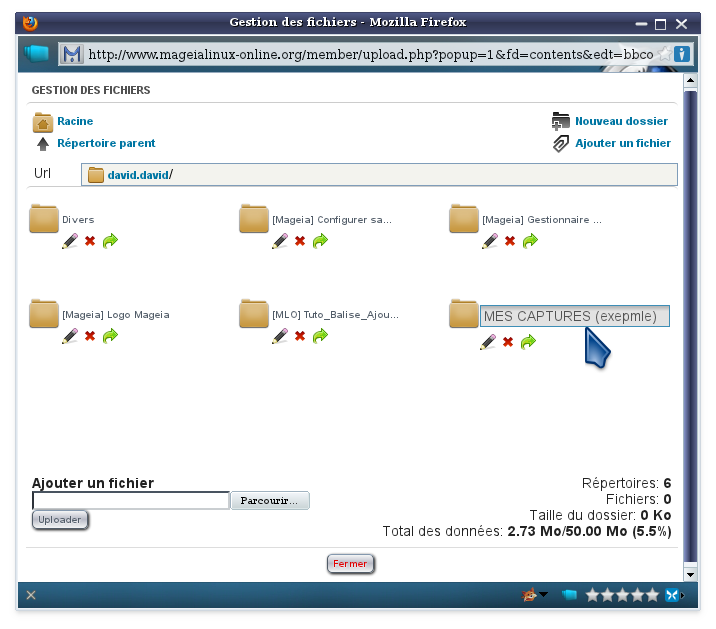The width and height of the screenshot is (716, 629).
Task: Open the [Mageia] Gestionnaire ... folder name
Action: [x=542, y=220]
